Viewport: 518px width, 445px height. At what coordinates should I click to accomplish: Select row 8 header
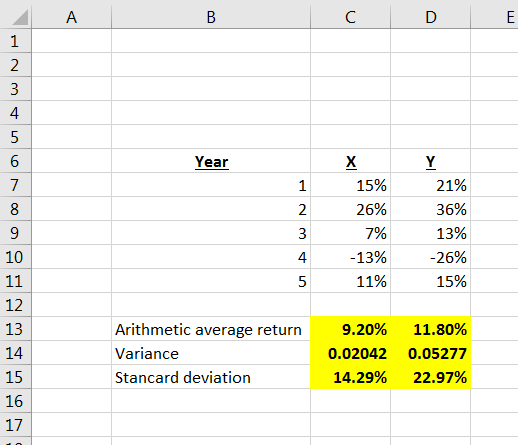point(15,209)
